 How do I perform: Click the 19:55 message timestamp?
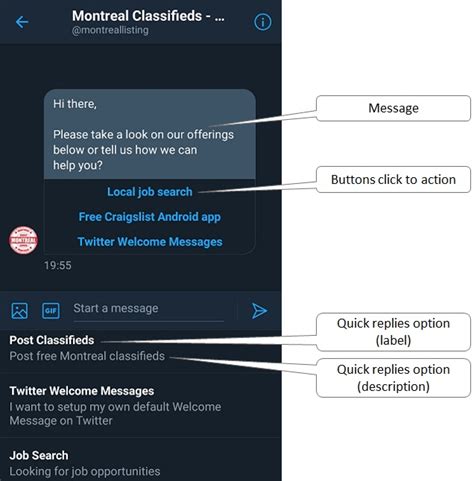pos(58,265)
